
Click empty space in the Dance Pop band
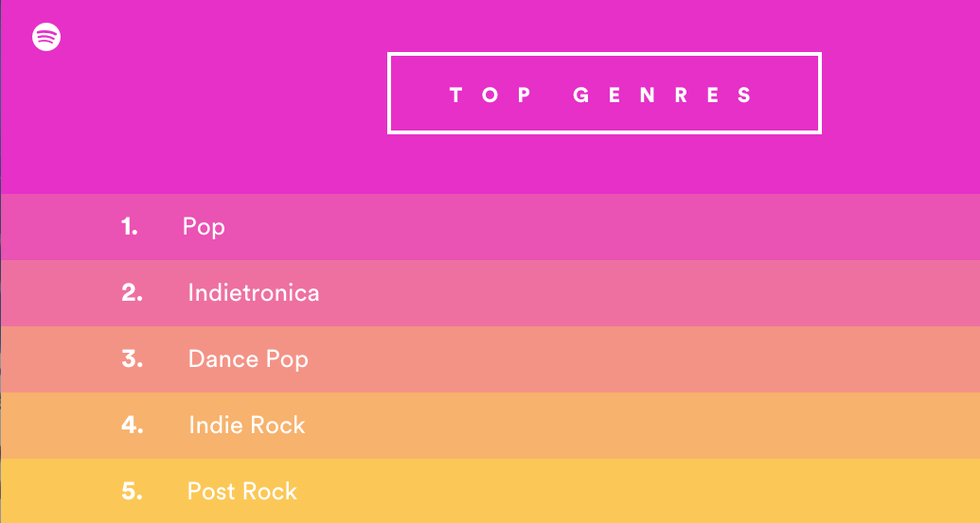tap(650, 359)
